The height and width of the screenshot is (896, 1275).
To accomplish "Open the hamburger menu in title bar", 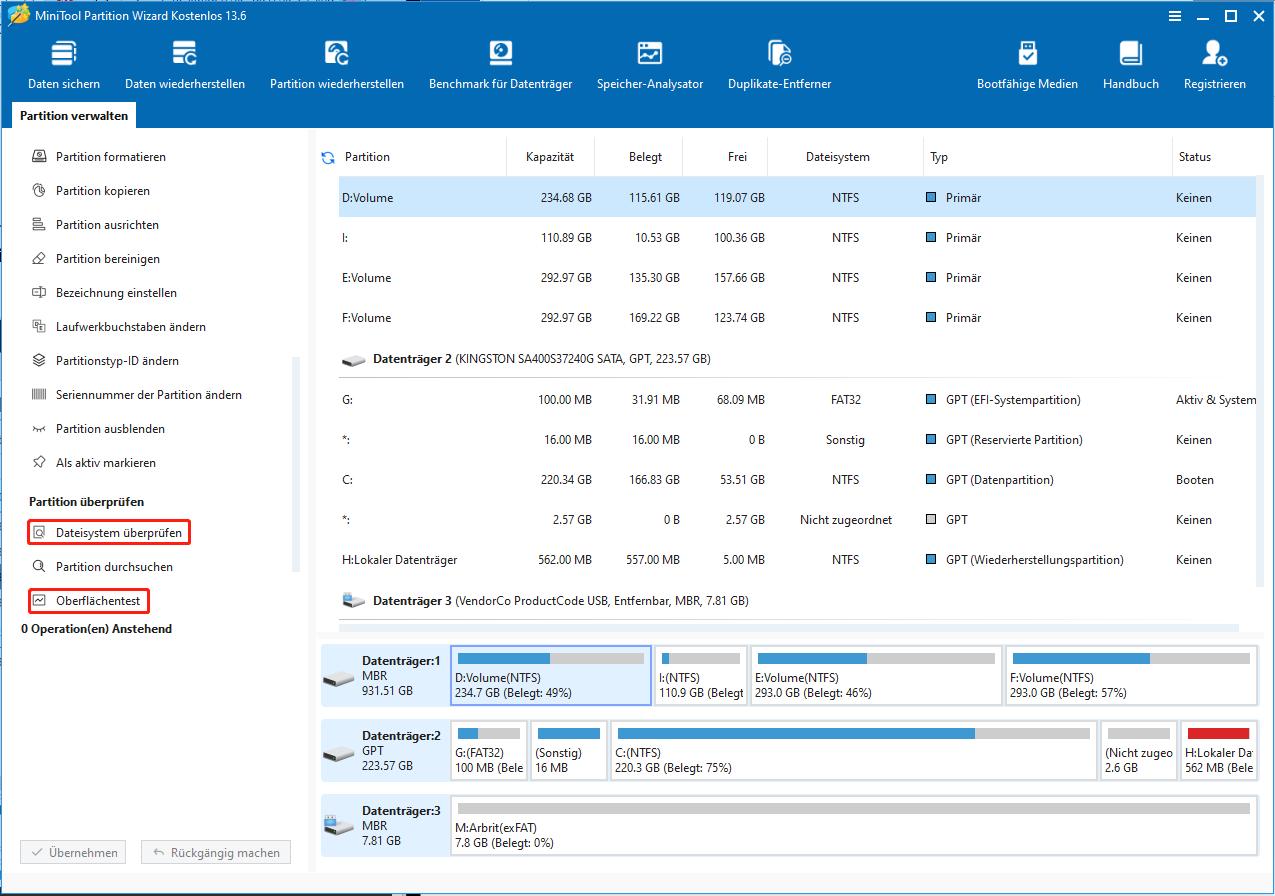I will tap(1174, 16).
